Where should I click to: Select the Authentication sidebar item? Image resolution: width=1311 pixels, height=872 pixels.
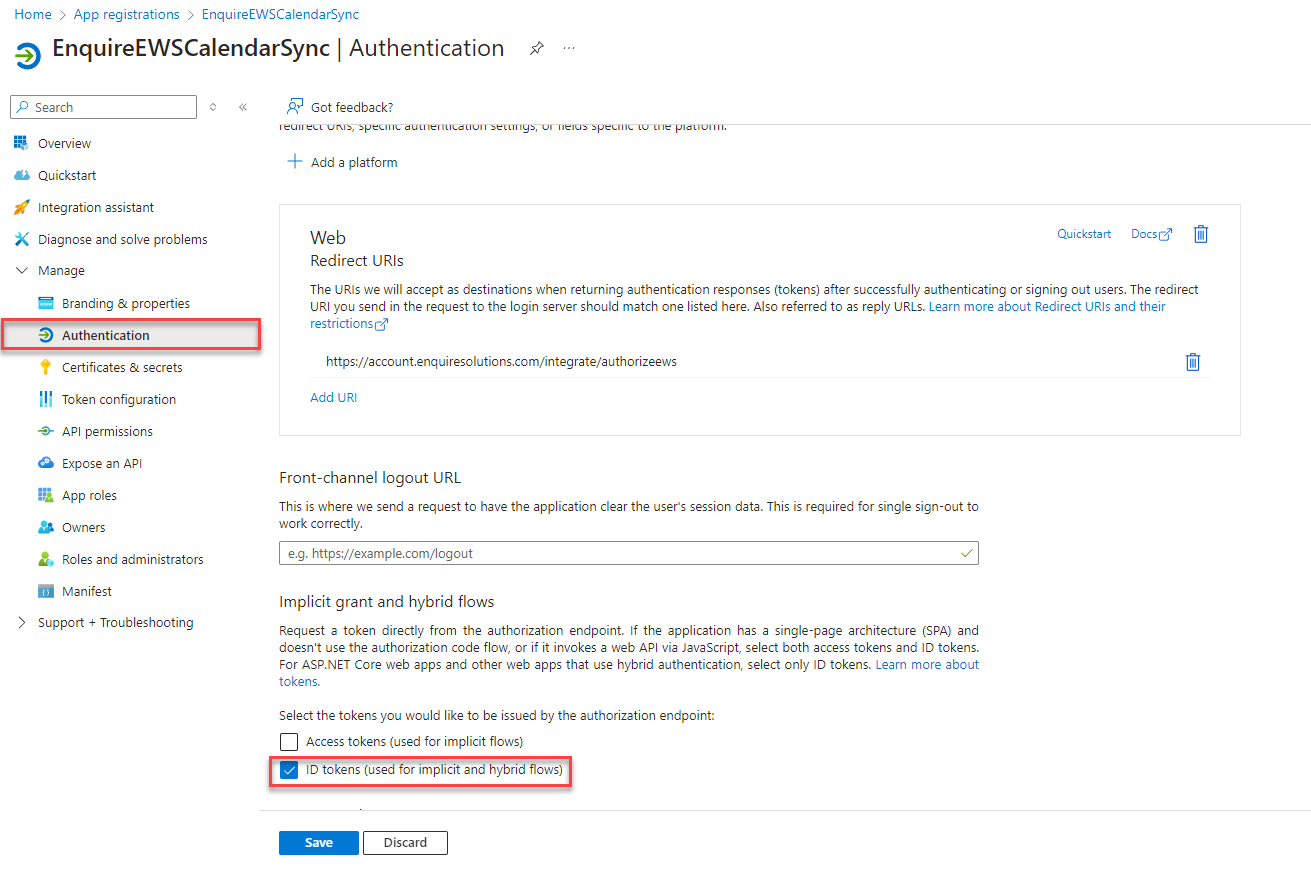click(x=132, y=335)
